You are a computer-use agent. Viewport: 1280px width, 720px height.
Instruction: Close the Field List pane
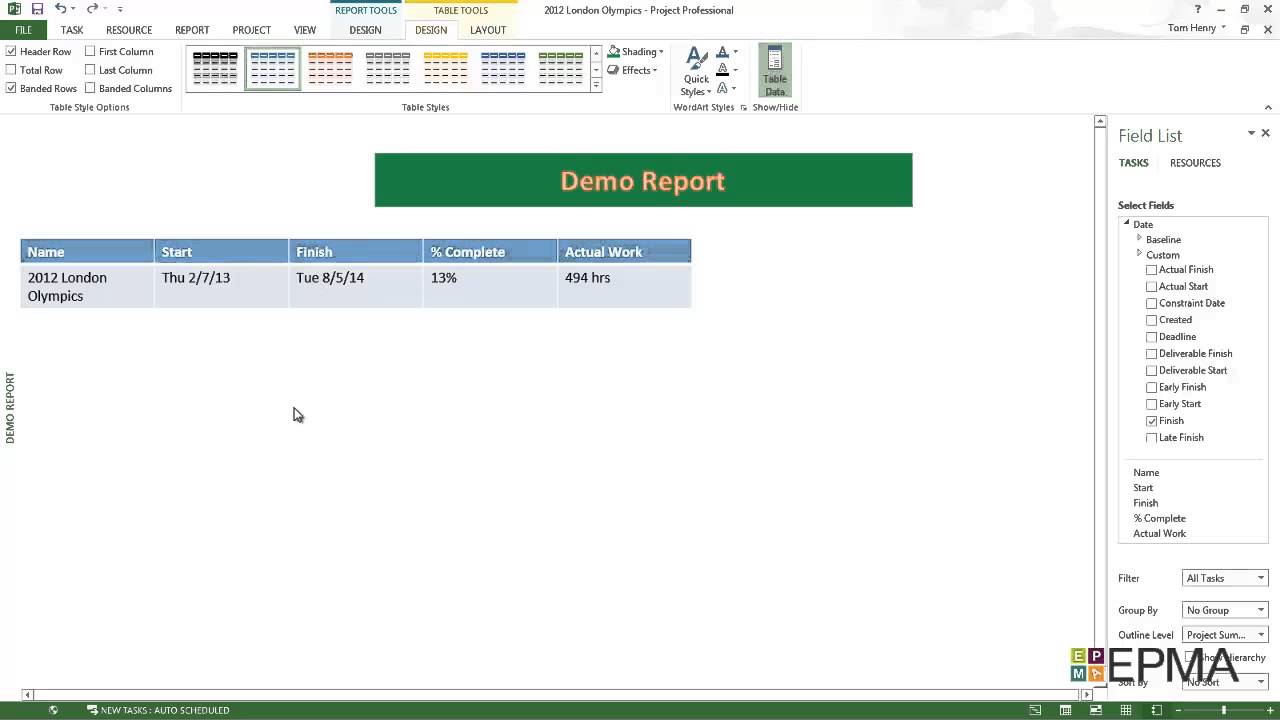pos(1265,133)
